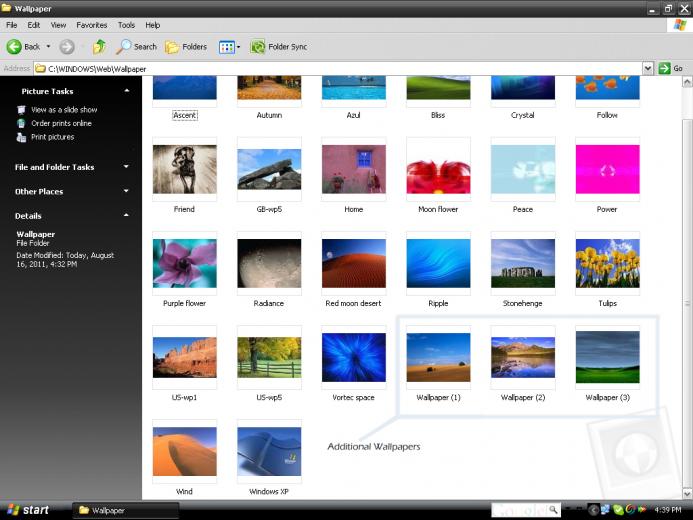693x520 pixels.
Task: Open the Views dropdown in toolbar
Action: point(229,47)
